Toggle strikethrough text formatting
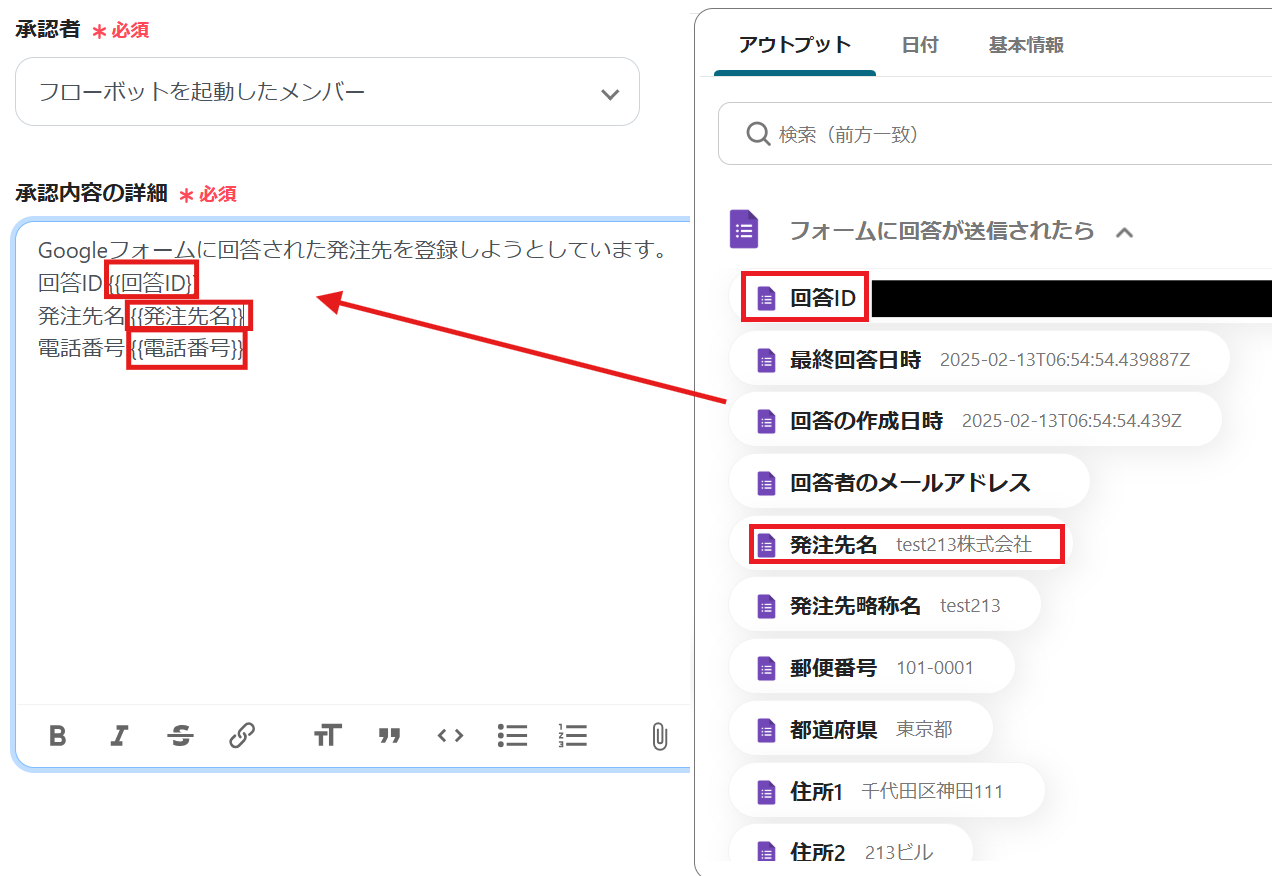1272x876 pixels. click(x=181, y=736)
